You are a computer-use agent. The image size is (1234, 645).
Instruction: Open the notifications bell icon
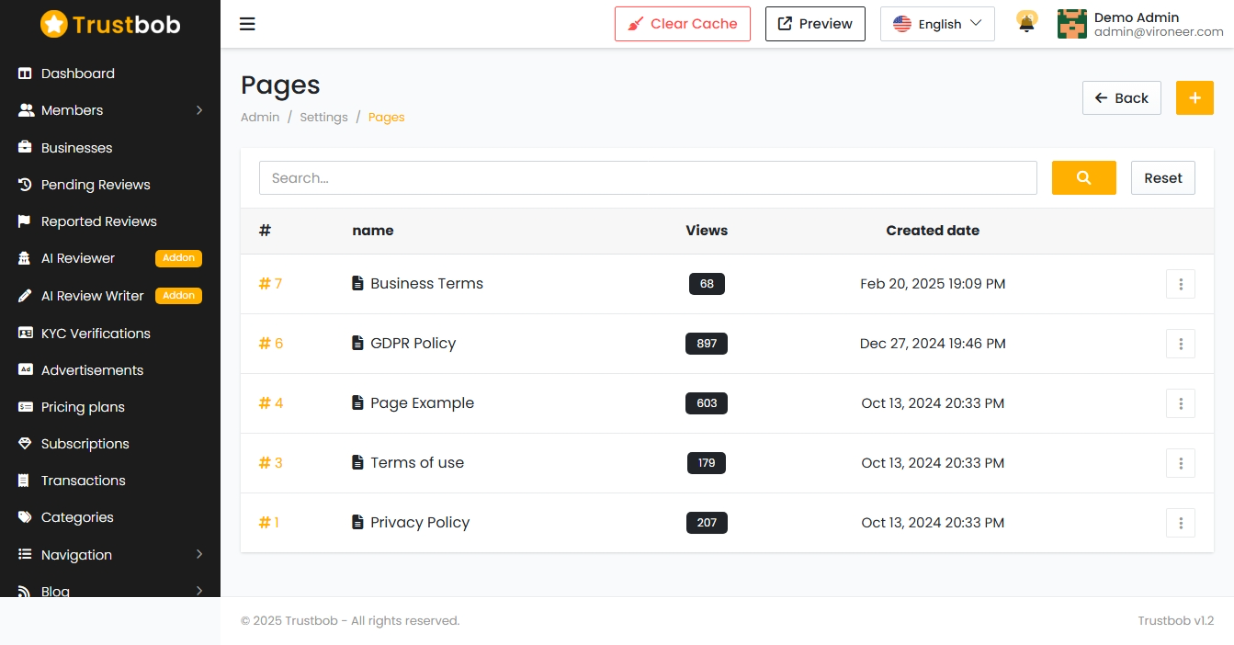point(1026,22)
